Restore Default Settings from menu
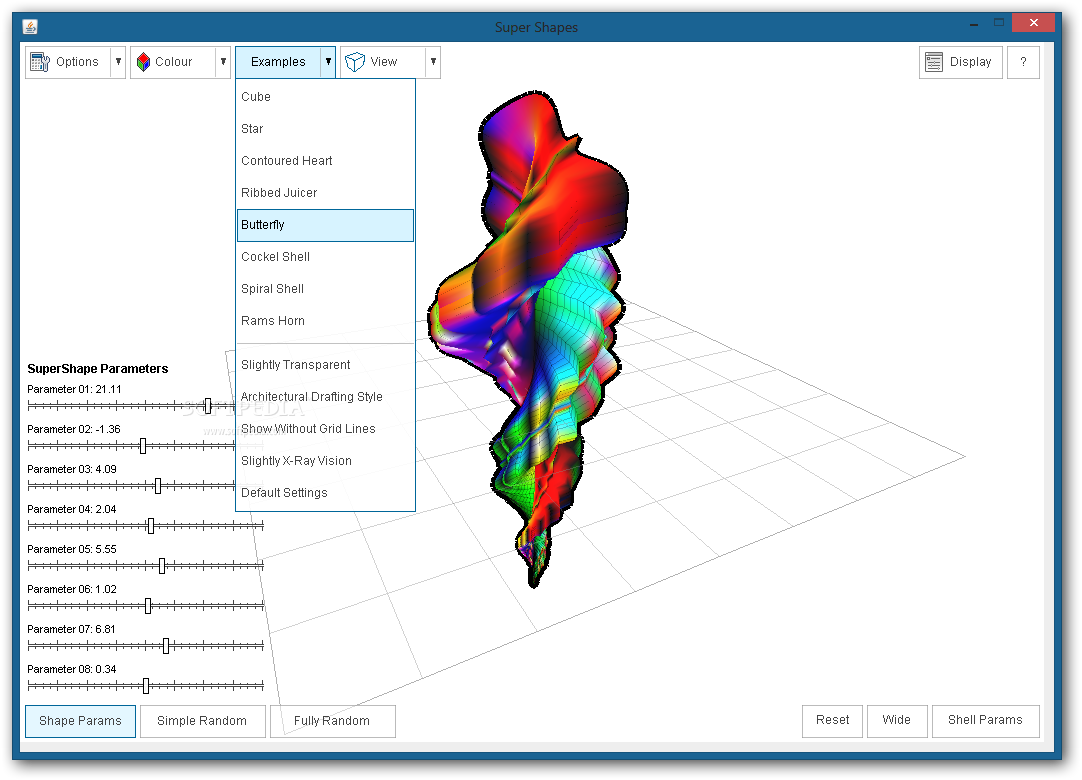Screen dimensions: 1082x780 [325, 493]
